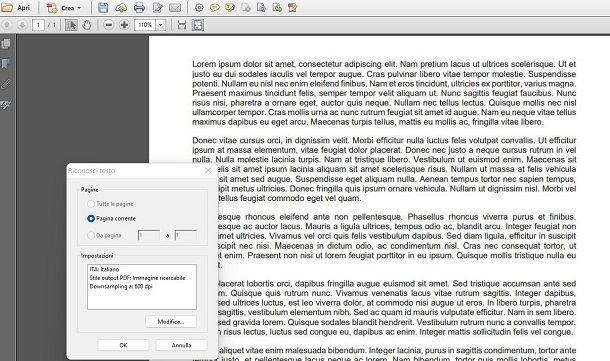Viewport: 610px width, 361px height.
Task: Click the red page help icon
Action: click(x=293, y=7)
